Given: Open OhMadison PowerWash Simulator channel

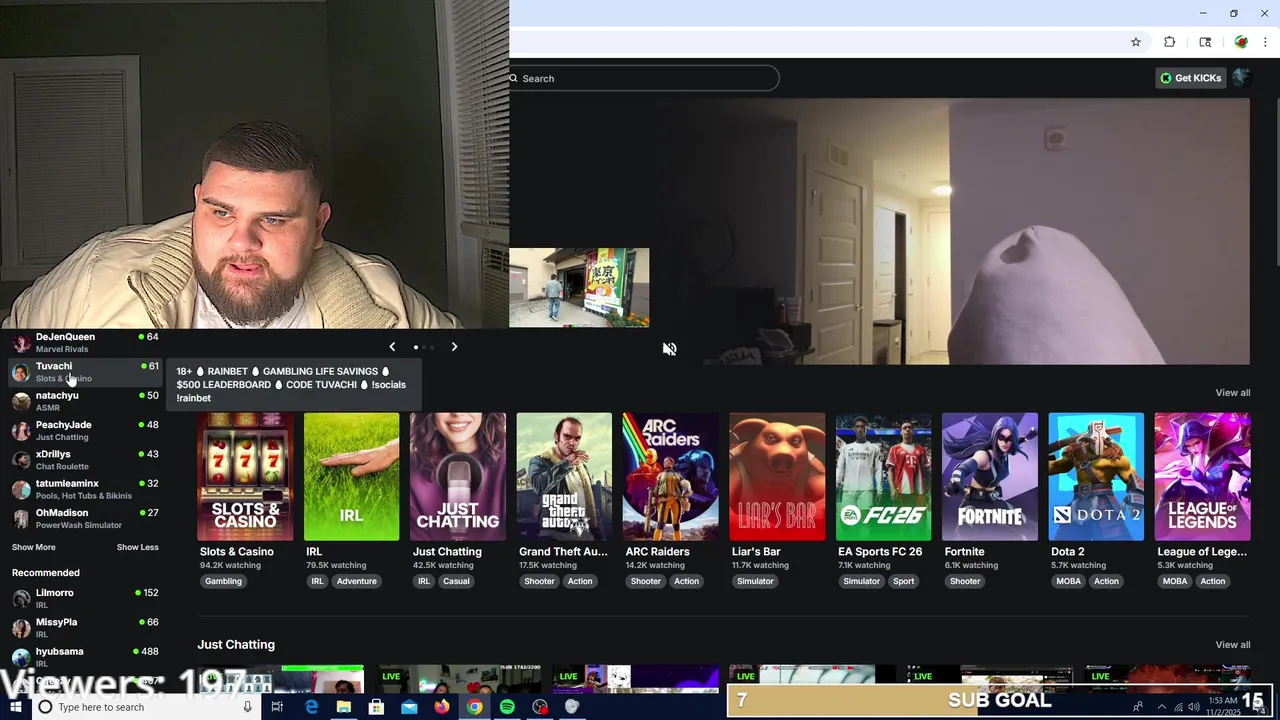Looking at the screenshot, I should pos(85,518).
